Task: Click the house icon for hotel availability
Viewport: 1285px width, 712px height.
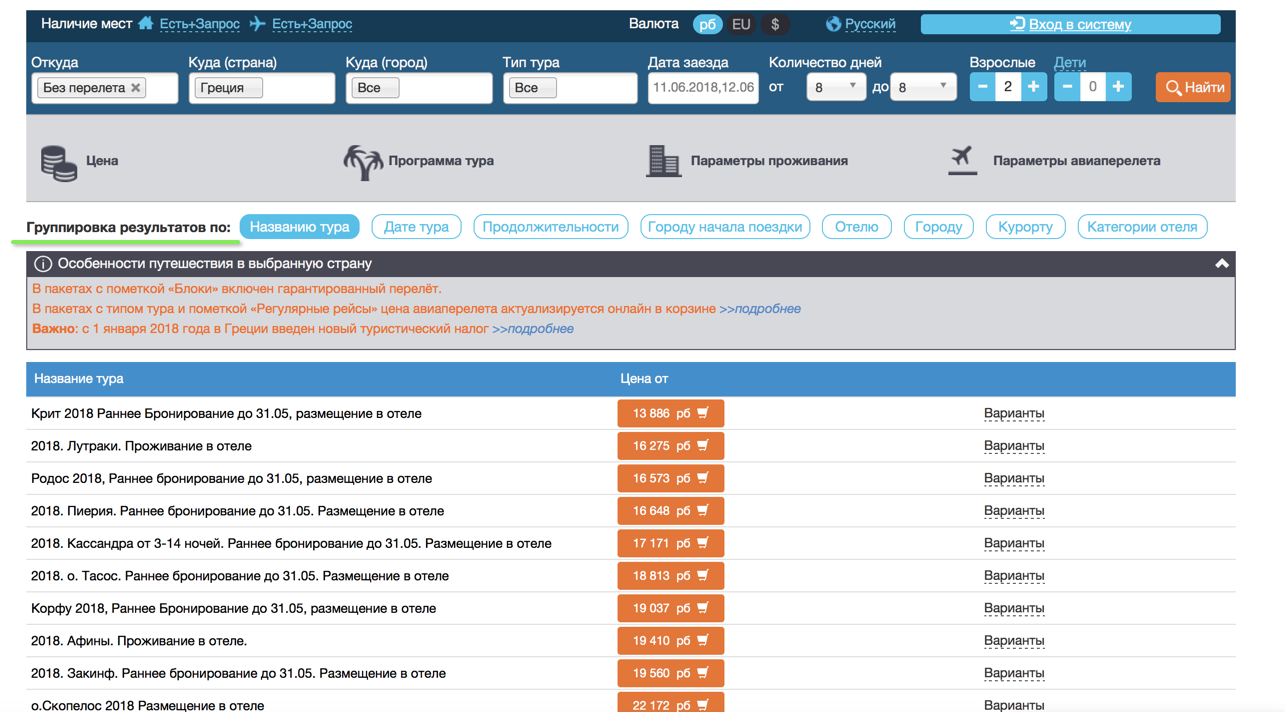Action: tap(146, 23)
